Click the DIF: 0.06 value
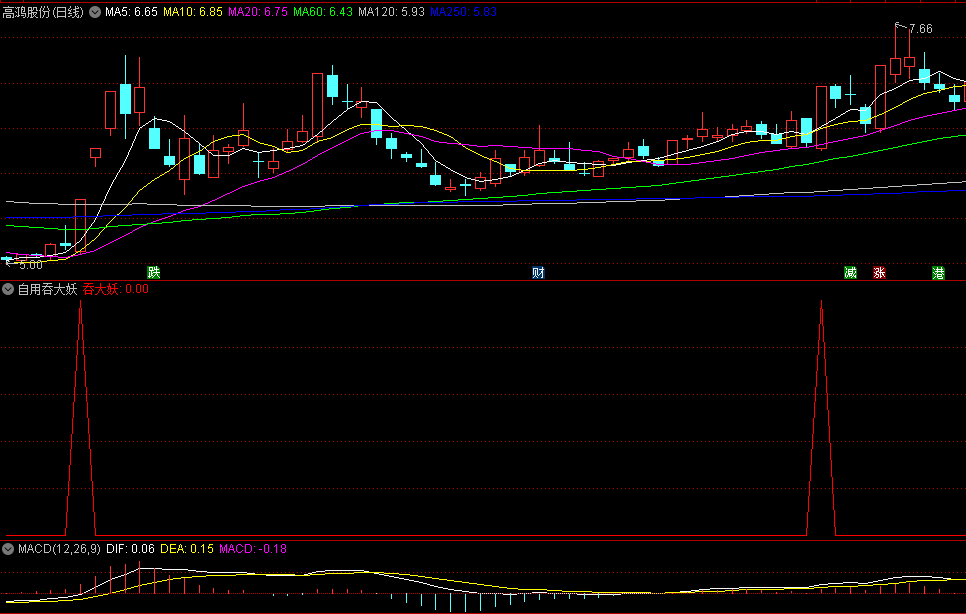Screen dimensions: 966x614 (131, 549)
